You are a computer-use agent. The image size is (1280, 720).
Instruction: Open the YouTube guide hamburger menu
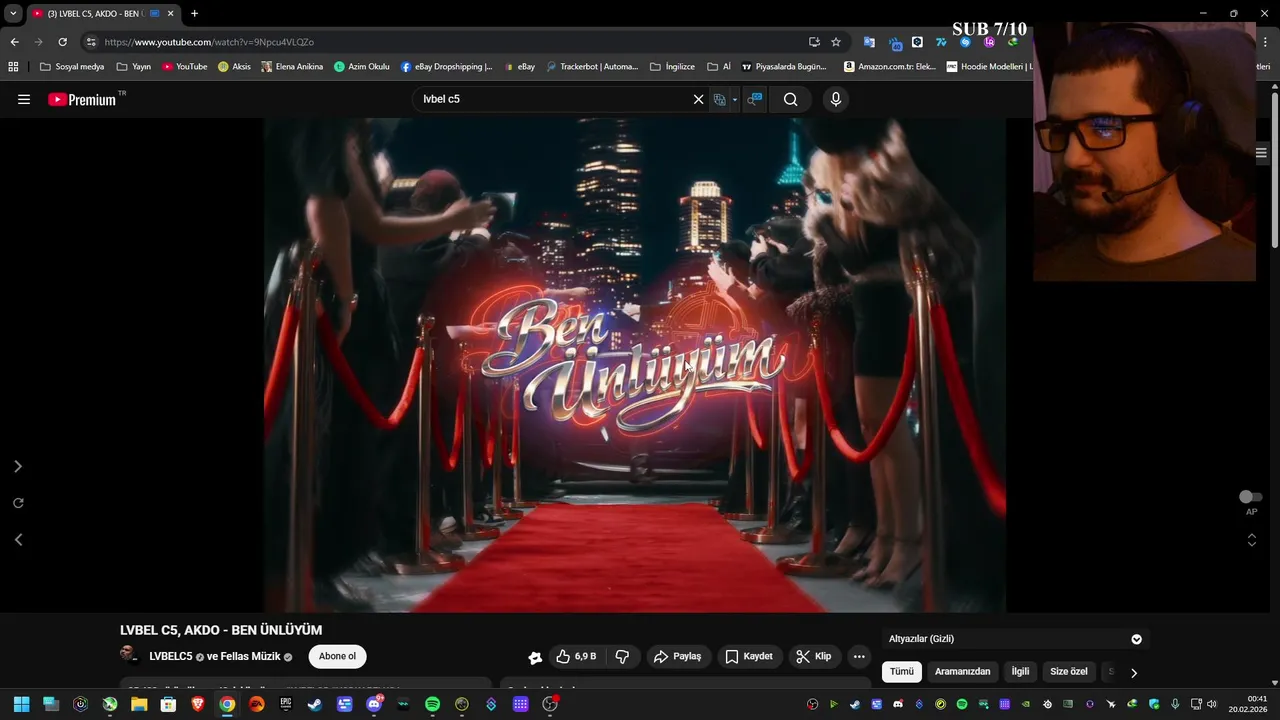coord(24,99)
